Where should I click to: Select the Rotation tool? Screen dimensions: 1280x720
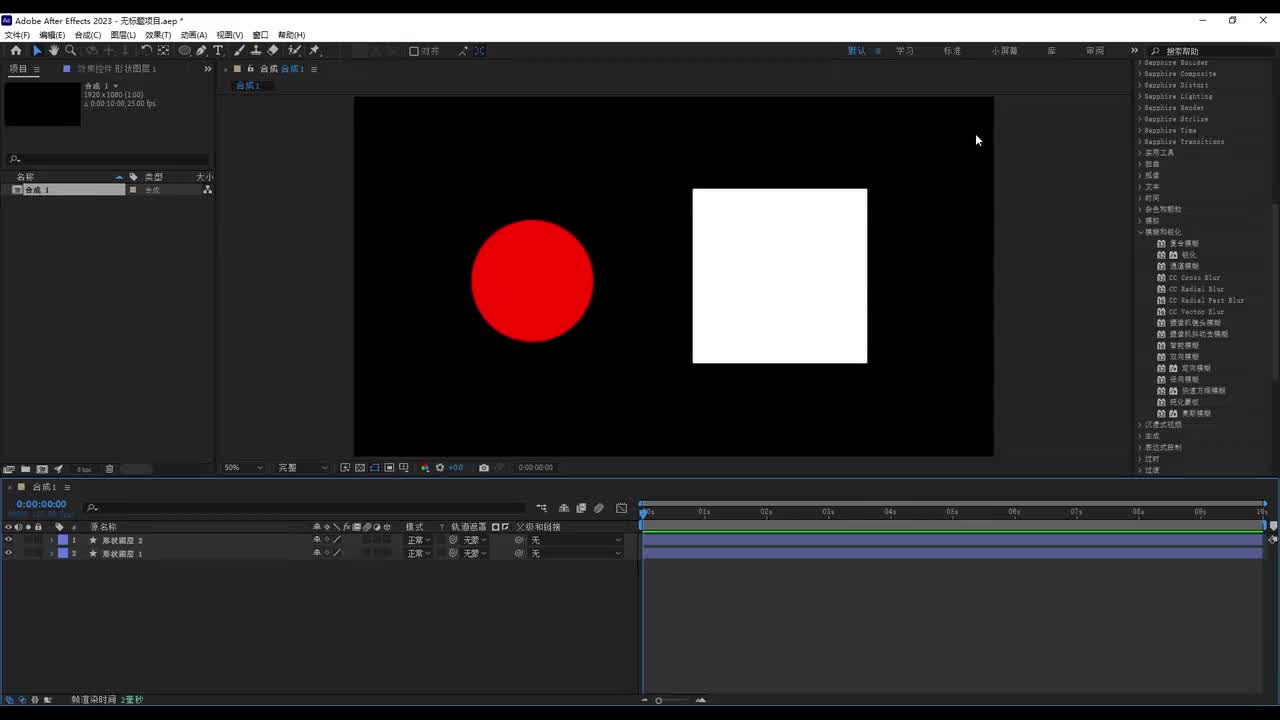(147, 50)
